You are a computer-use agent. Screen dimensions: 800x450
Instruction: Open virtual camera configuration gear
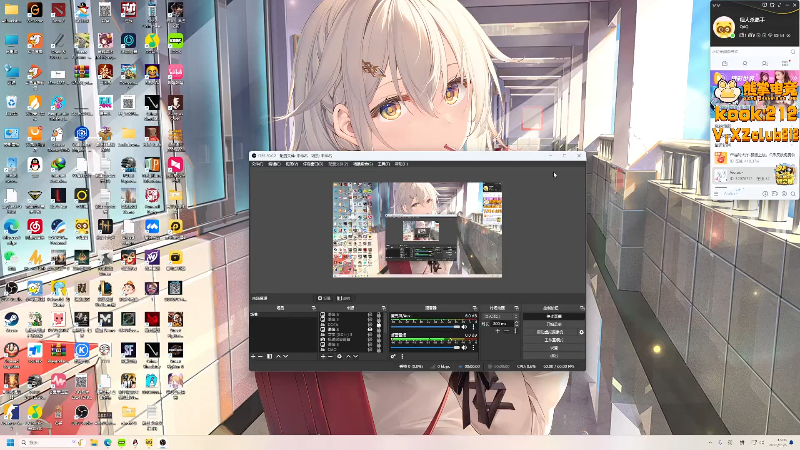click(x=582, y=332)
